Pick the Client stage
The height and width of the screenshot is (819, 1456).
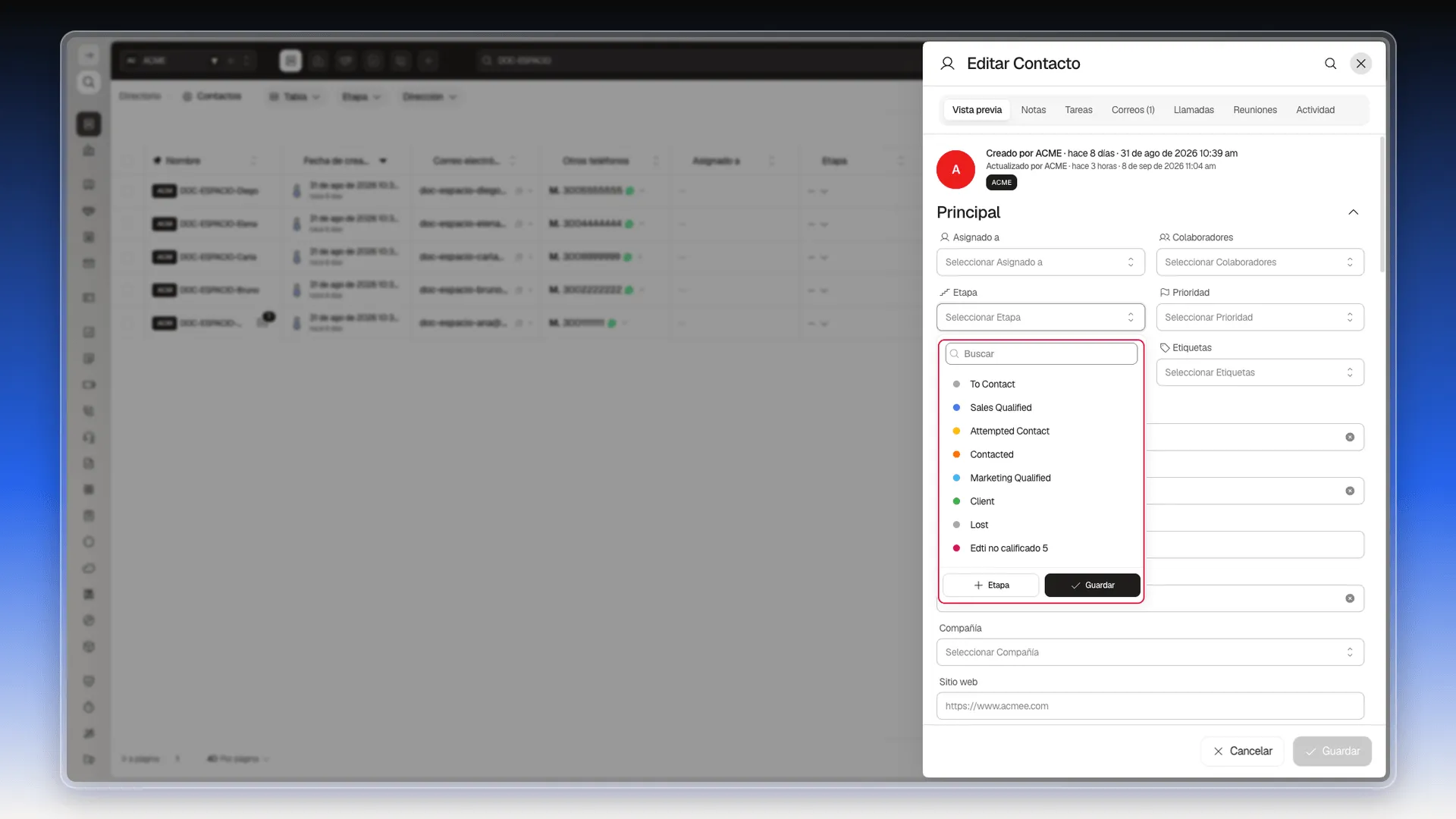1041,502
